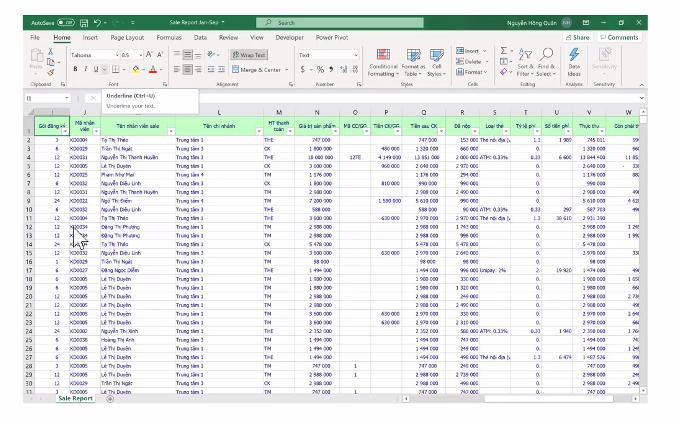Open filter dropdown for Giá trị sản phẩm
The image size is (679, 423).
coord(335,132)
